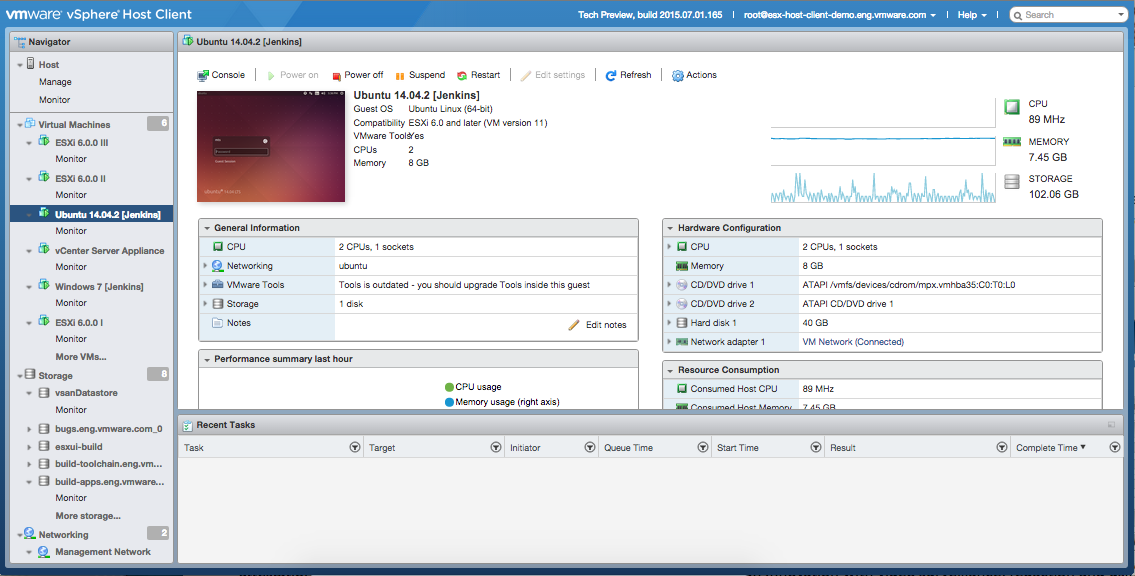The width and height of the screenshot is (1135, 576).
Task: Click the CPU chip icon above 89 MHz
Action: [1011, 107]
